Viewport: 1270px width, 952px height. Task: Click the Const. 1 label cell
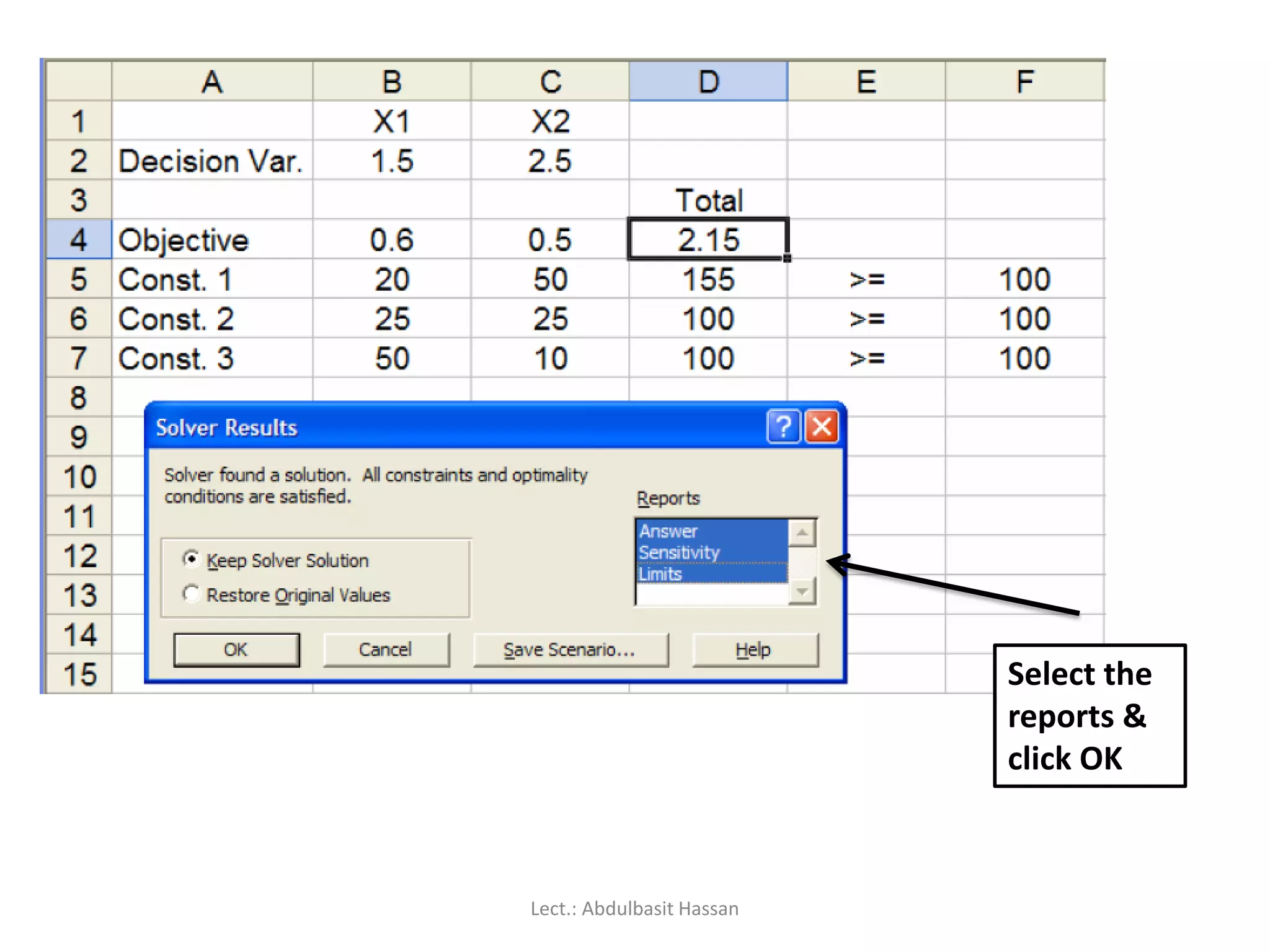pyautogui.click(x=212, y=279)
